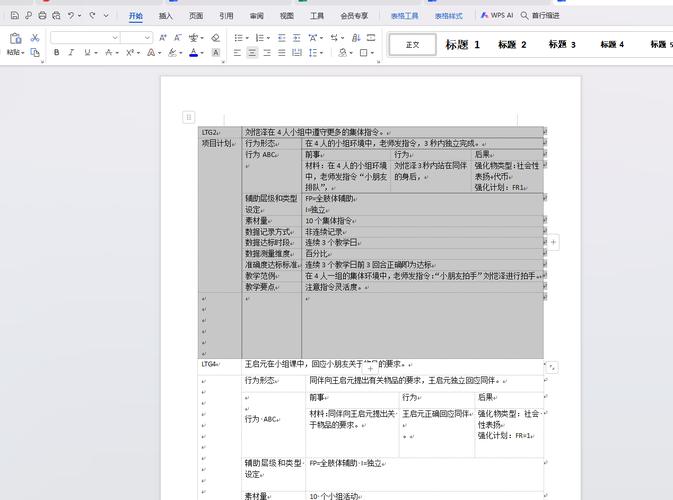Click the text direction swap icon
673x500 pixels.
(x=334, y=38)
